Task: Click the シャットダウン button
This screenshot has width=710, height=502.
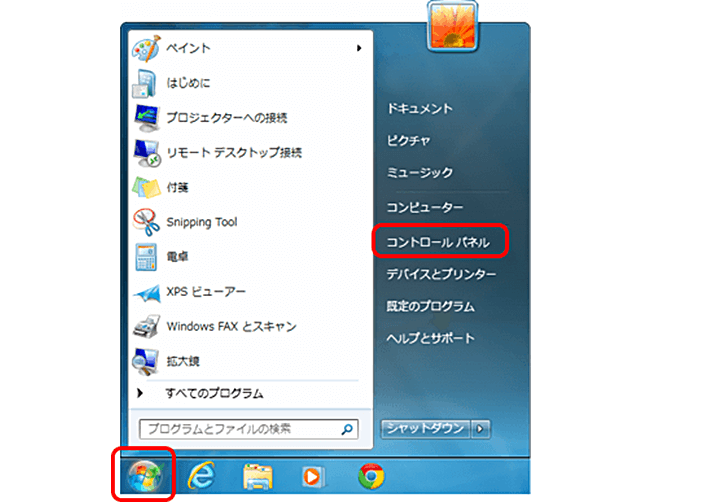Action: (424, 429)
